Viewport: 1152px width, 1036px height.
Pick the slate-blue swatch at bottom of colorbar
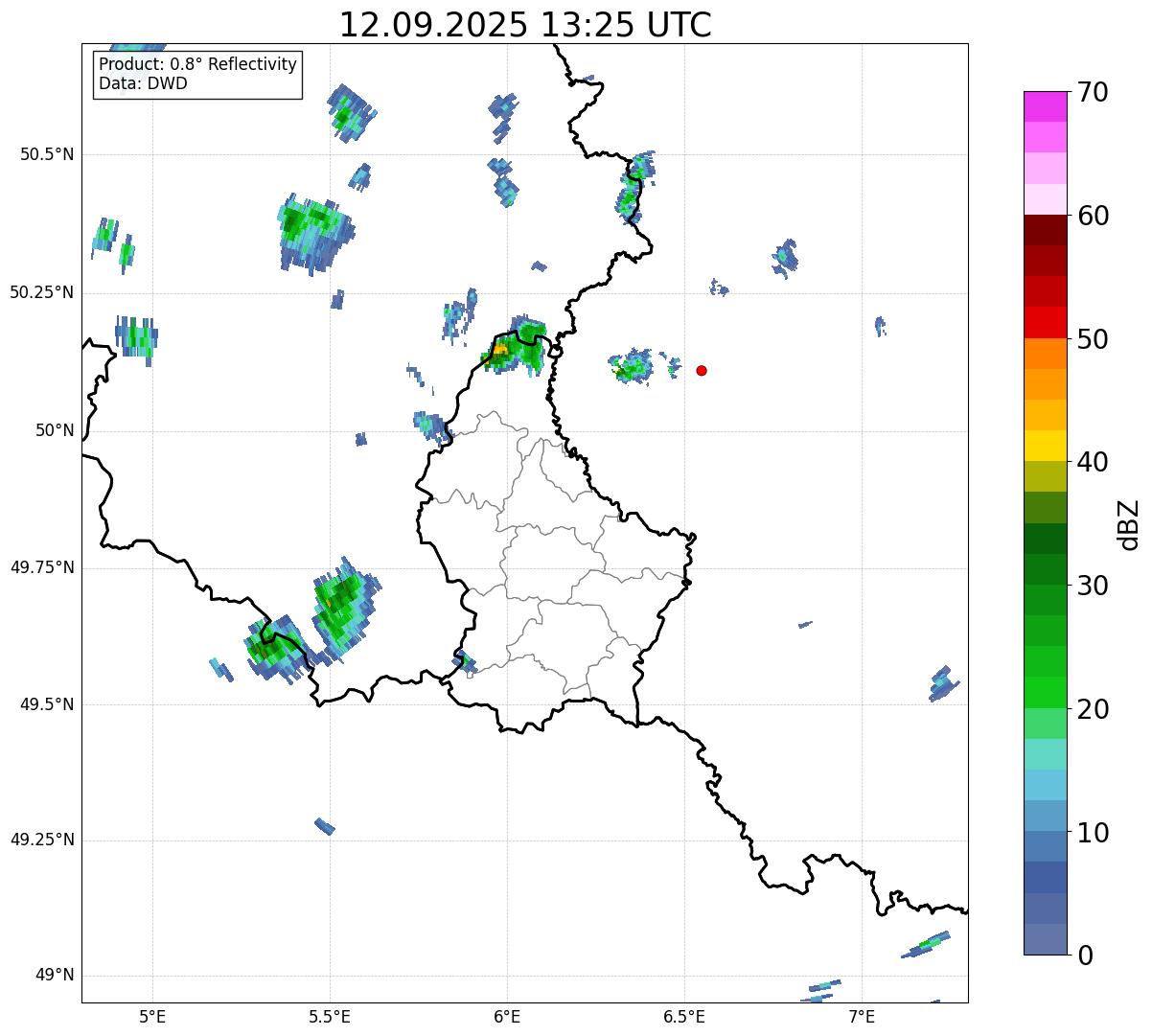[1044, 939]
